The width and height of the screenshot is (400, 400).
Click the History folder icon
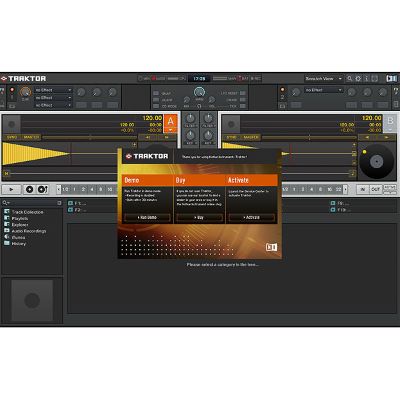pos(7,243)
